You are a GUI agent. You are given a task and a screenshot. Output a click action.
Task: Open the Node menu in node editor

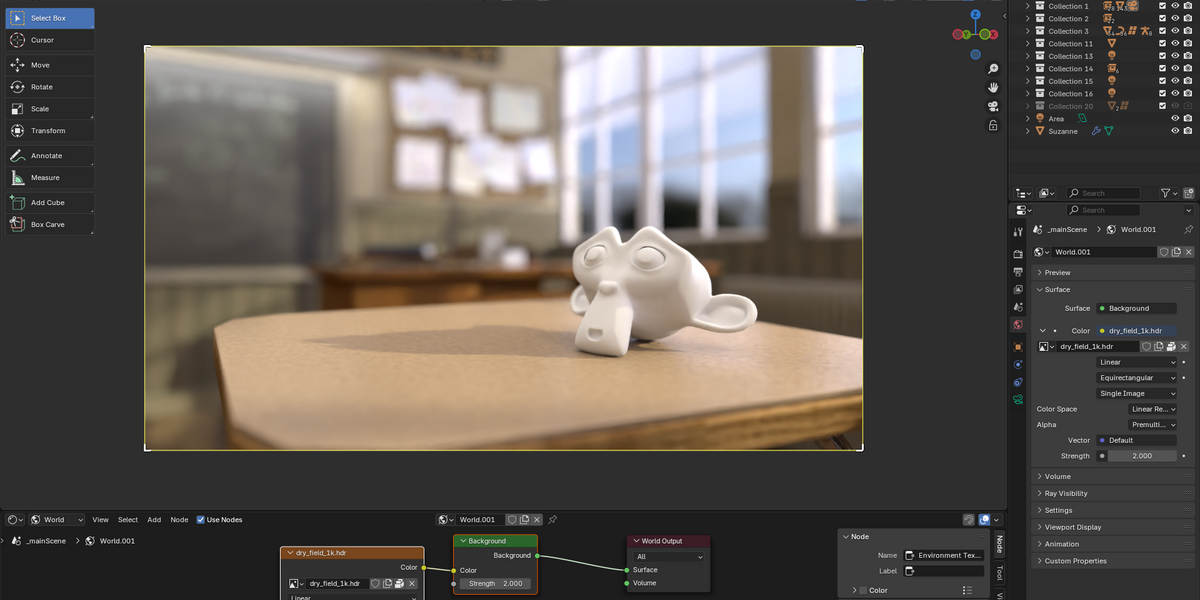coord(179,520)
